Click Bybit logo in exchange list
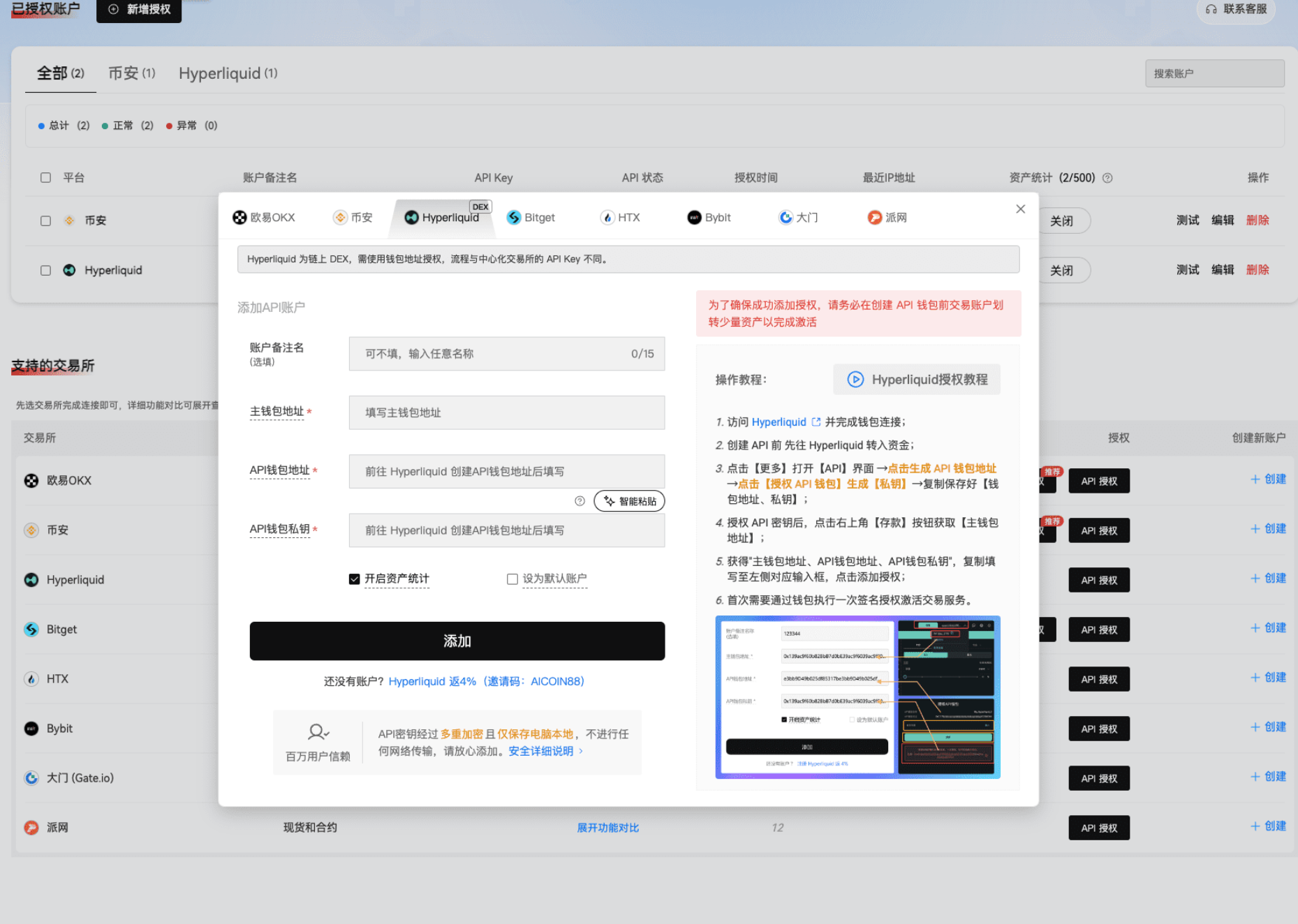This screenshot has width=1298, height=924. click(31, 729)
